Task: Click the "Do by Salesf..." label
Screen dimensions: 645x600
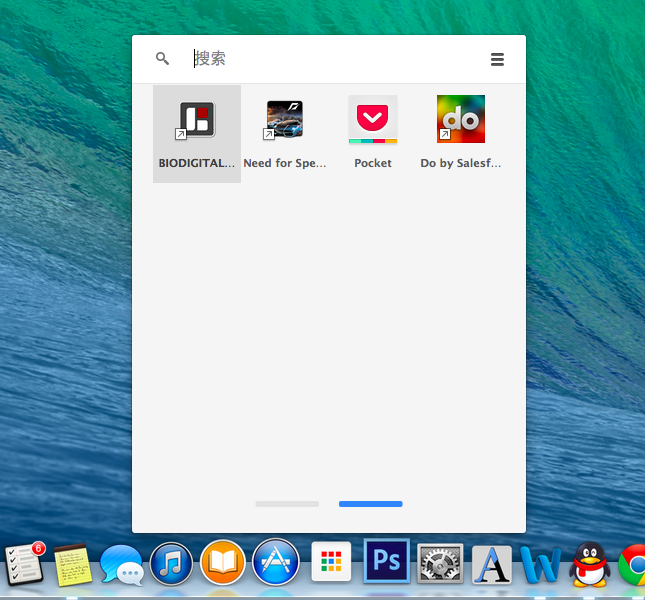Action: pyautogui.click(x=461, y=163)
